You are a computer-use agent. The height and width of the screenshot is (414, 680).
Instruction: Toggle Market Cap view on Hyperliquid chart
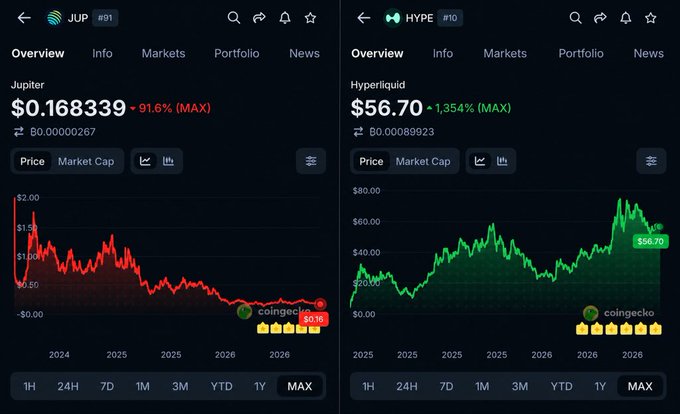(x=423, y=161)
